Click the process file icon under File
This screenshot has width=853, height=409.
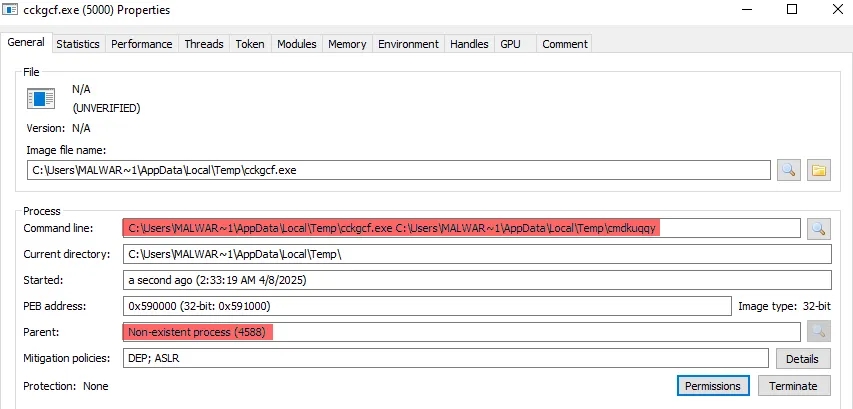(x=41, y=98)
